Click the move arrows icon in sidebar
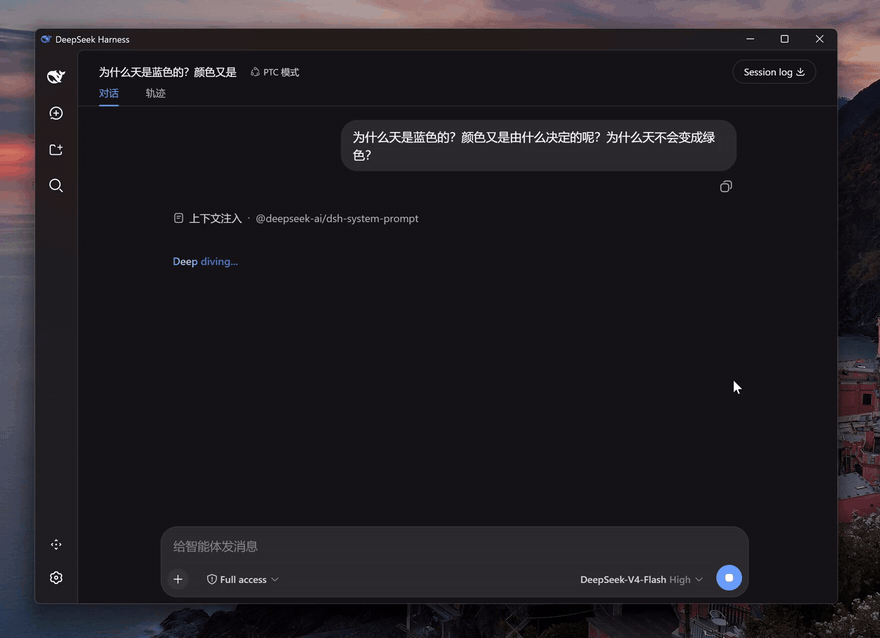 [x=56, y=544]
